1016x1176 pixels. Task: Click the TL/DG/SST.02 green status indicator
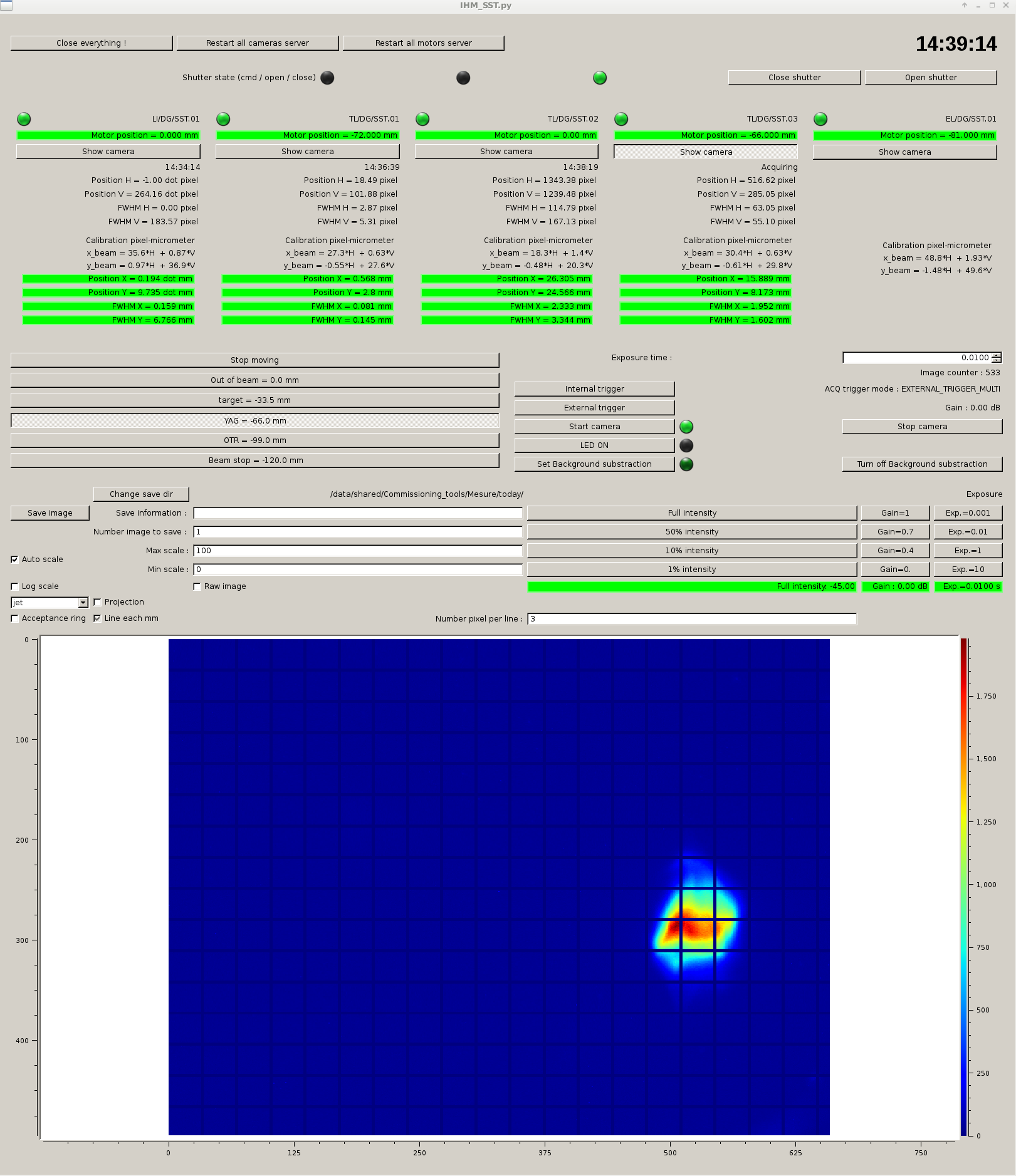(422, 119)
